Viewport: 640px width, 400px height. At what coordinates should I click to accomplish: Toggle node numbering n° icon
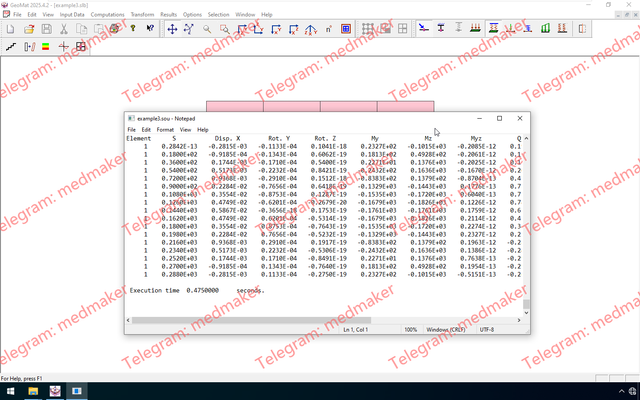click(x=329, y=29)
